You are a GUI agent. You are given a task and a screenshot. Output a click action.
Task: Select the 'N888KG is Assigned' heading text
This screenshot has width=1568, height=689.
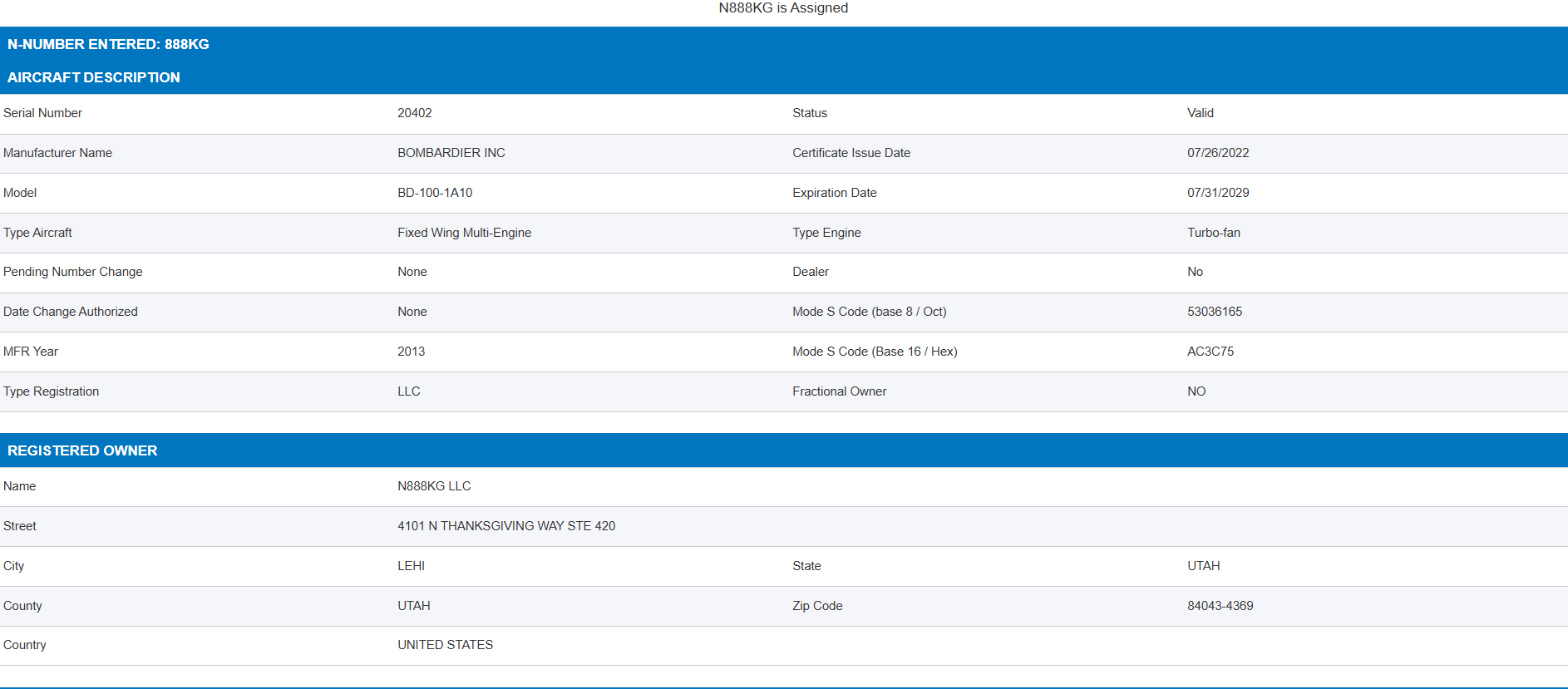[x=783, y=8]
